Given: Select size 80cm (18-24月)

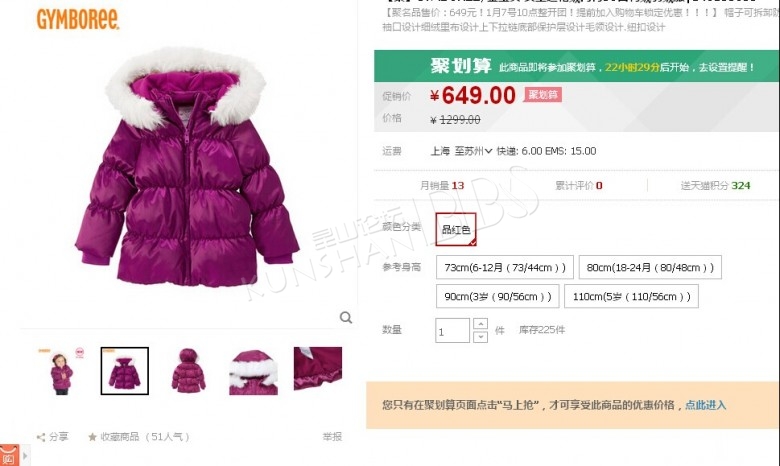Looking at the screenshot, I should point(650,268).
